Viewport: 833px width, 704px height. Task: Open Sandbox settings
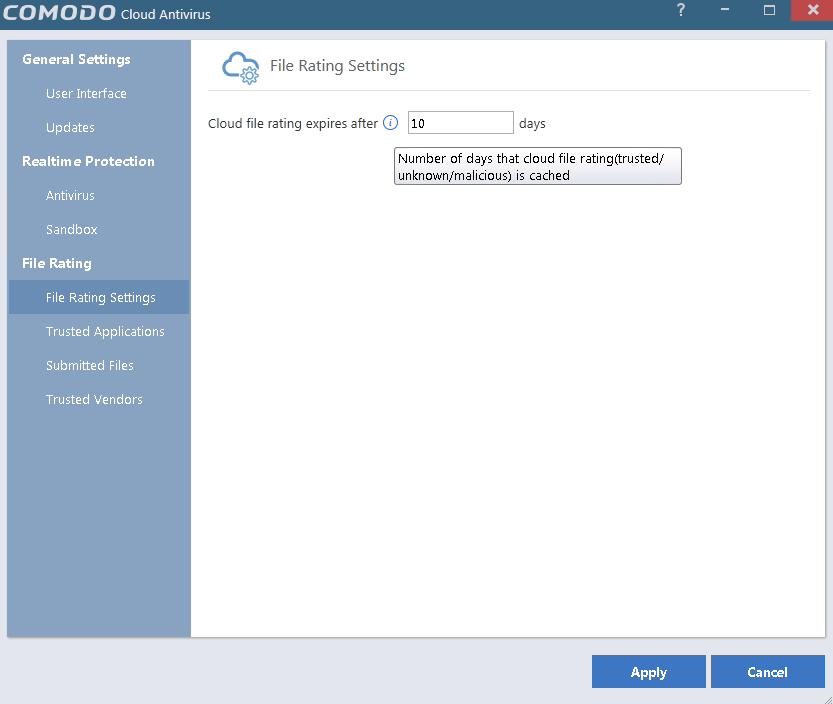(x=72, y=230)
